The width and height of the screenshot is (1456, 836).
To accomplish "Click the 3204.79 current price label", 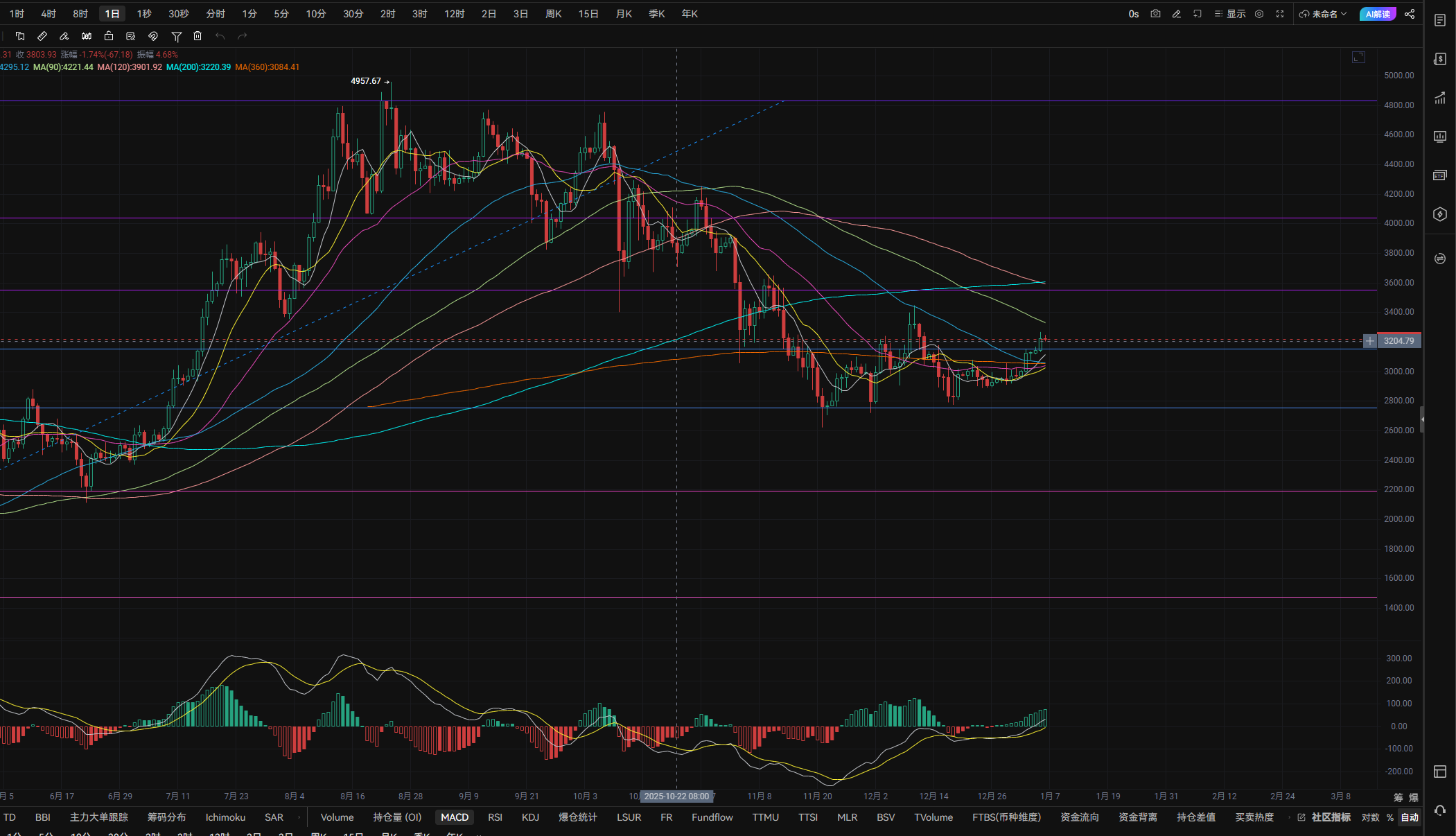I will [1398, 340].
